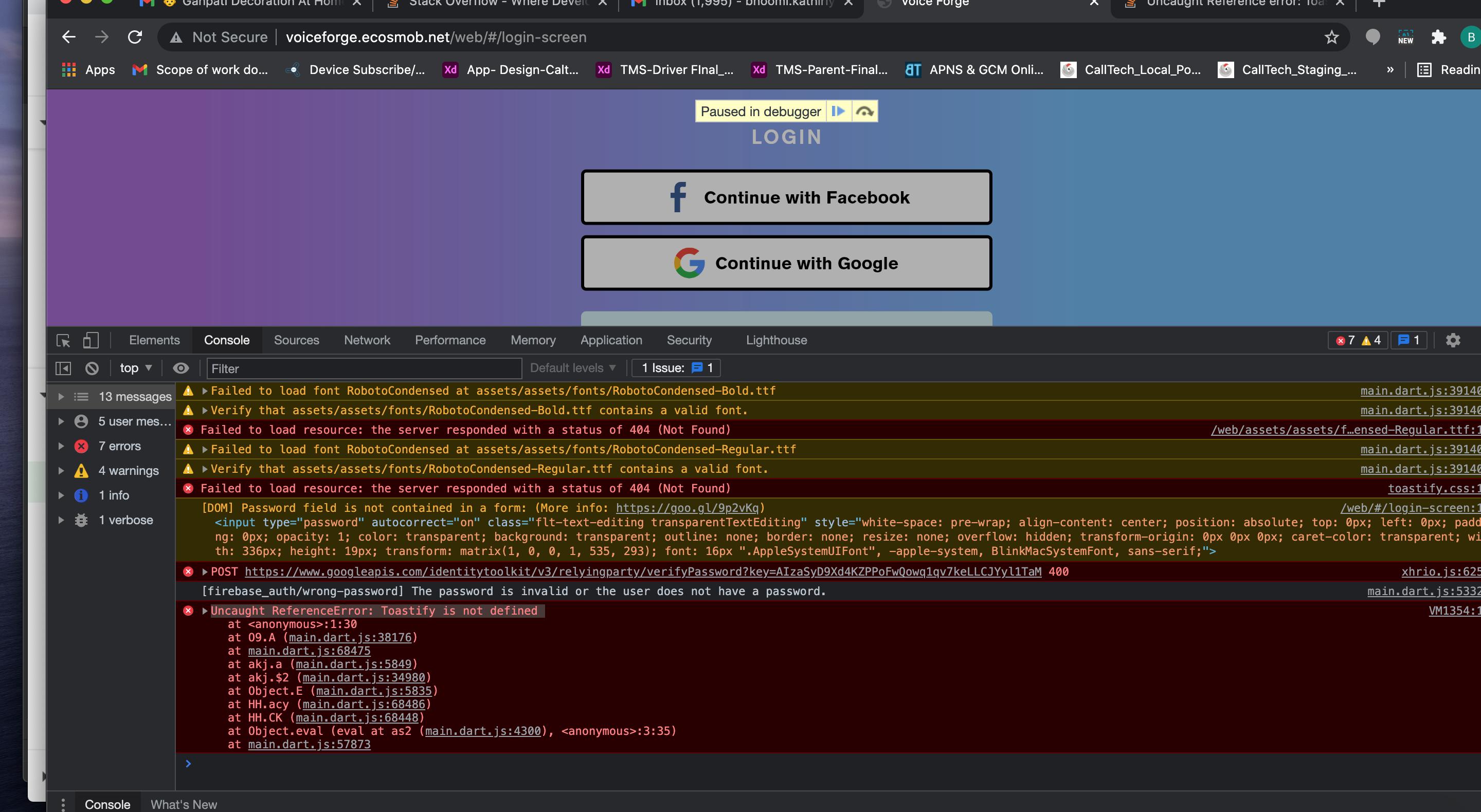Click the address bar URL
Image resolution: width=1481 pixels, height=812 pixels.
pyautogui.click(x=436, y=38)
